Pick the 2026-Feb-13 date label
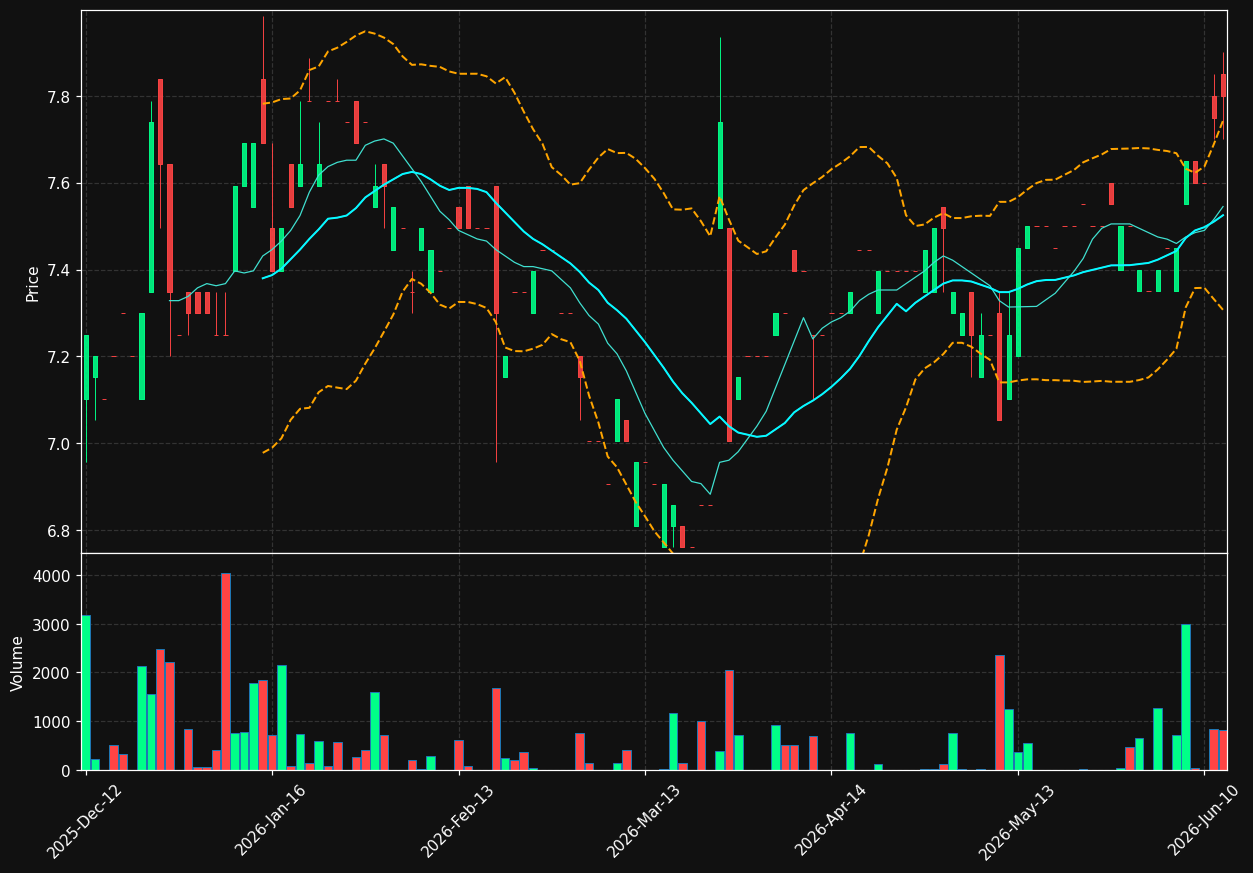1253x873 pixels. pos(457,821)
